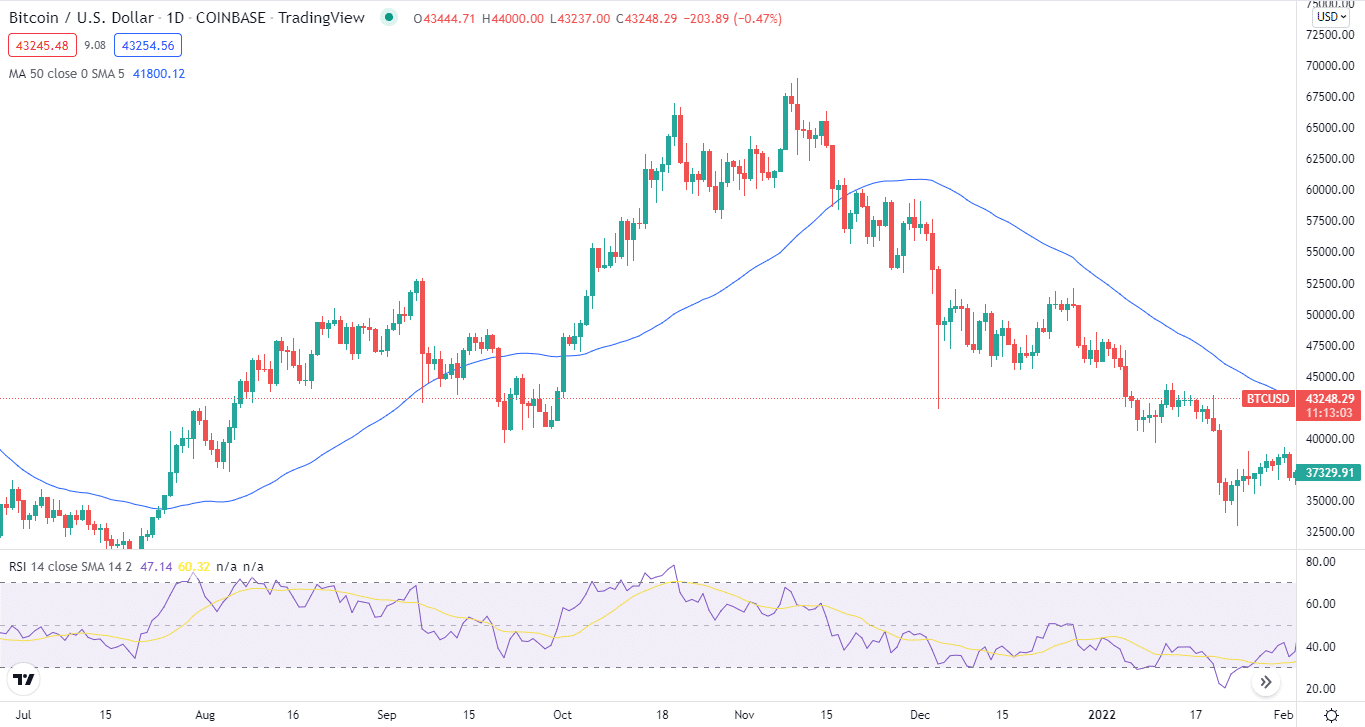Select the RSI 14 close indicator legend
The image size is (1365, 727).
point(72,566)
